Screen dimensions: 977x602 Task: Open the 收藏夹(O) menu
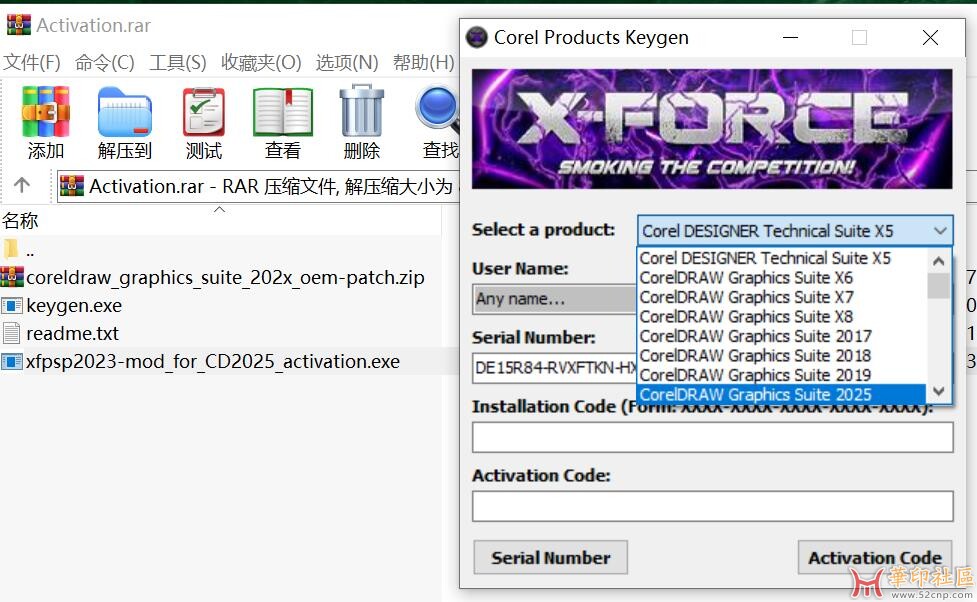coord(261,62)
